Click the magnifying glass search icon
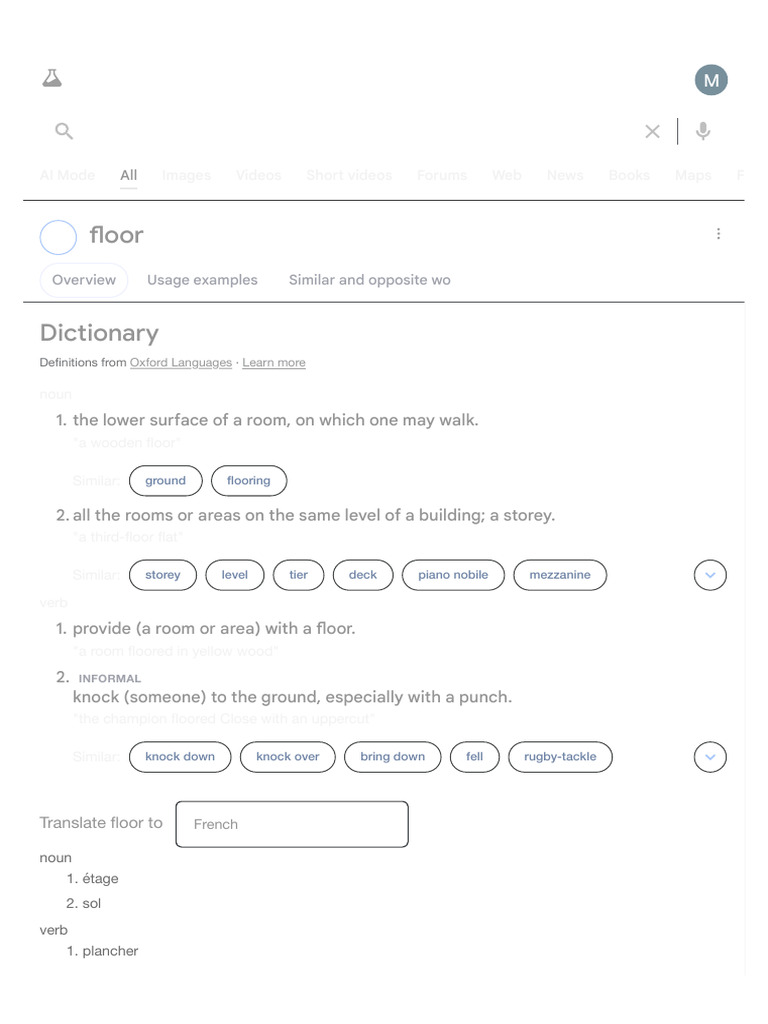 click(64, 131)
